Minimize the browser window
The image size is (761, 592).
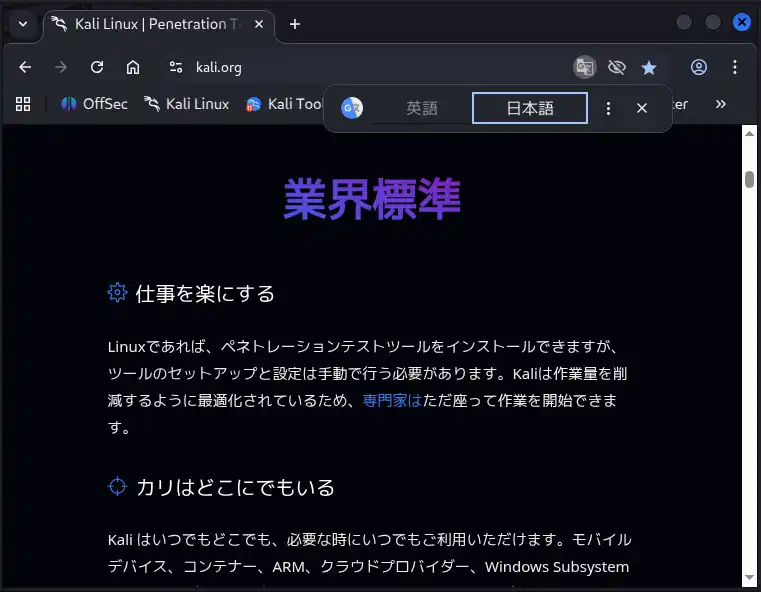click(684, 22)
